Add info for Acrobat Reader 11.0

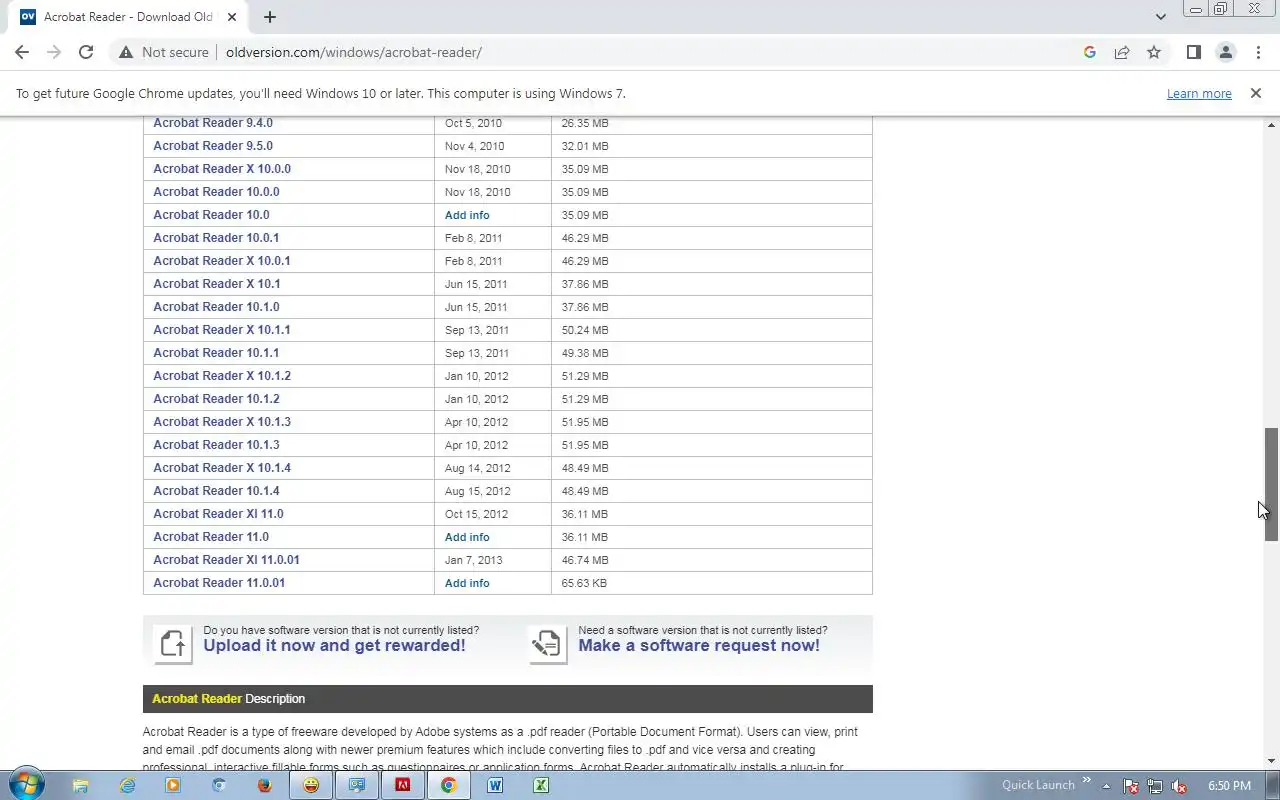[467, 537]
